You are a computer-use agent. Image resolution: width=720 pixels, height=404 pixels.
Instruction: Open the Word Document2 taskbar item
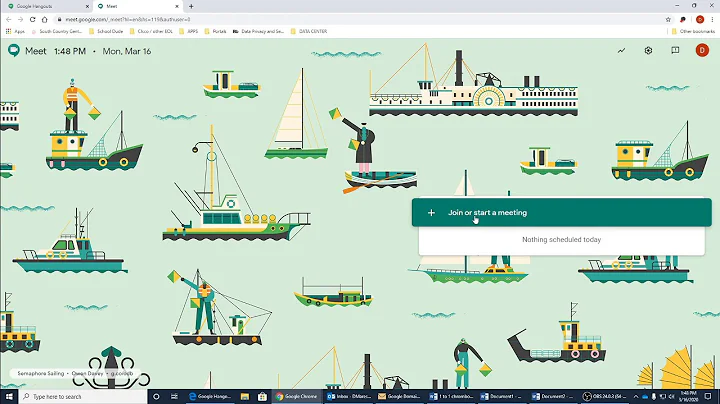pos(554,396)
